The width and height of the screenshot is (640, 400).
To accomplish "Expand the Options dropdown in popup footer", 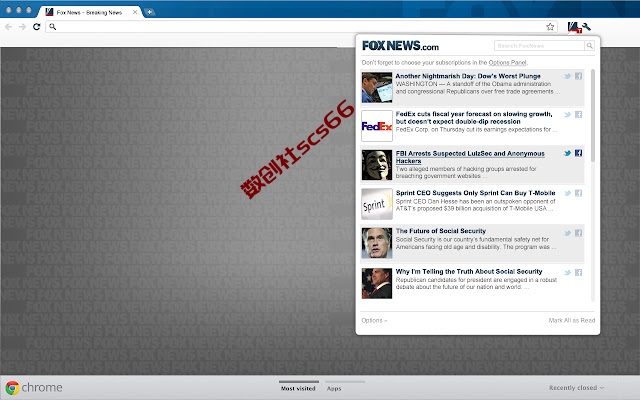I will pyautogui.click(x=374, y=320).
